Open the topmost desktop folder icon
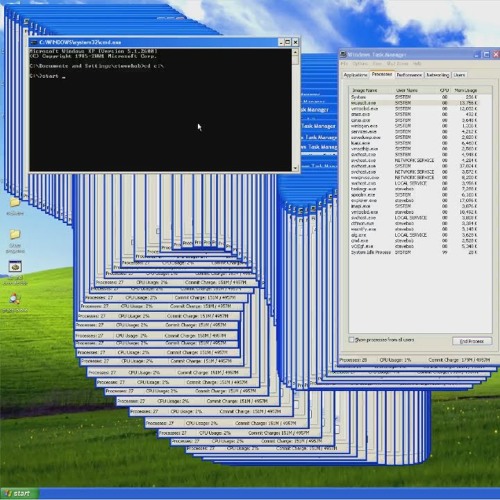This screenshot has width=500, height=500. coord(15,202)
